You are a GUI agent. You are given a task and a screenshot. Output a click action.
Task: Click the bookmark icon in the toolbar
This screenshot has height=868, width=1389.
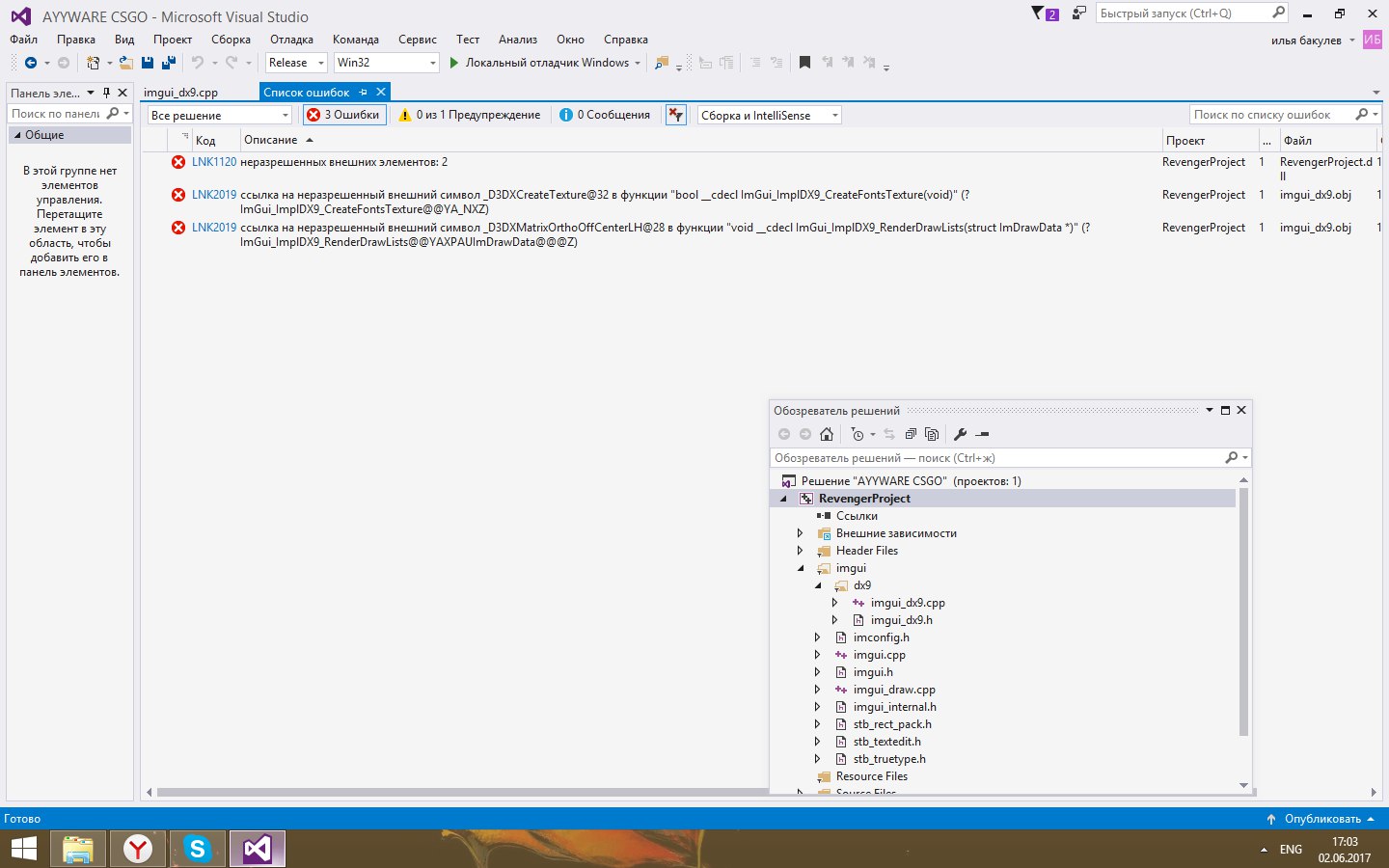point(804,63)
